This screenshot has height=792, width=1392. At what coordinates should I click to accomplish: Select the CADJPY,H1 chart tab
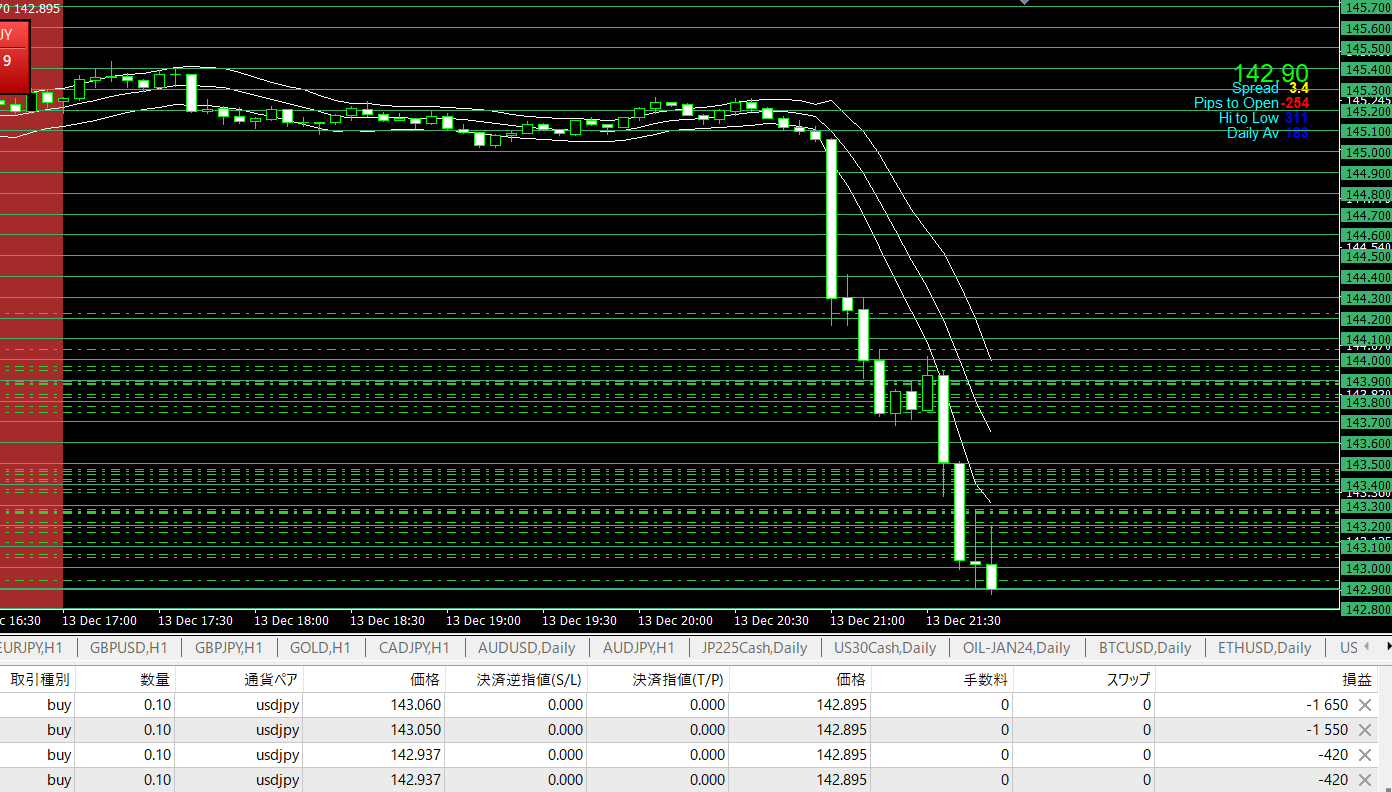tap(414, 647)
